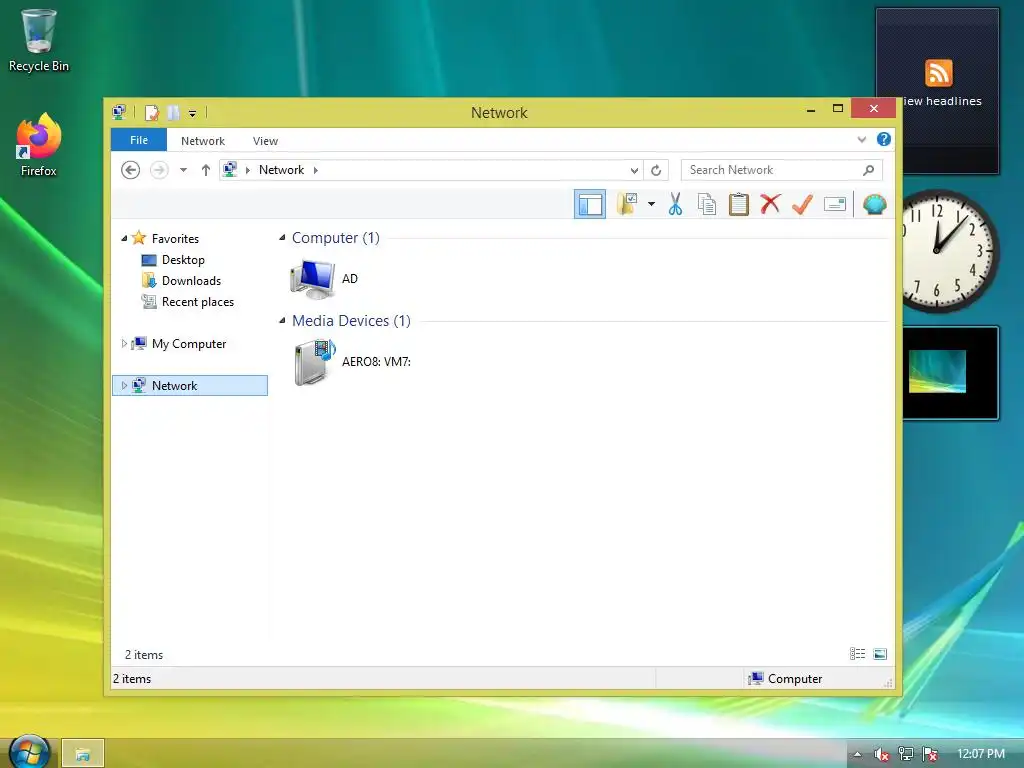Select Desktop under Favorites
Image resolution: width=1024 pixels, height=768 pixels.
[183, 259]
